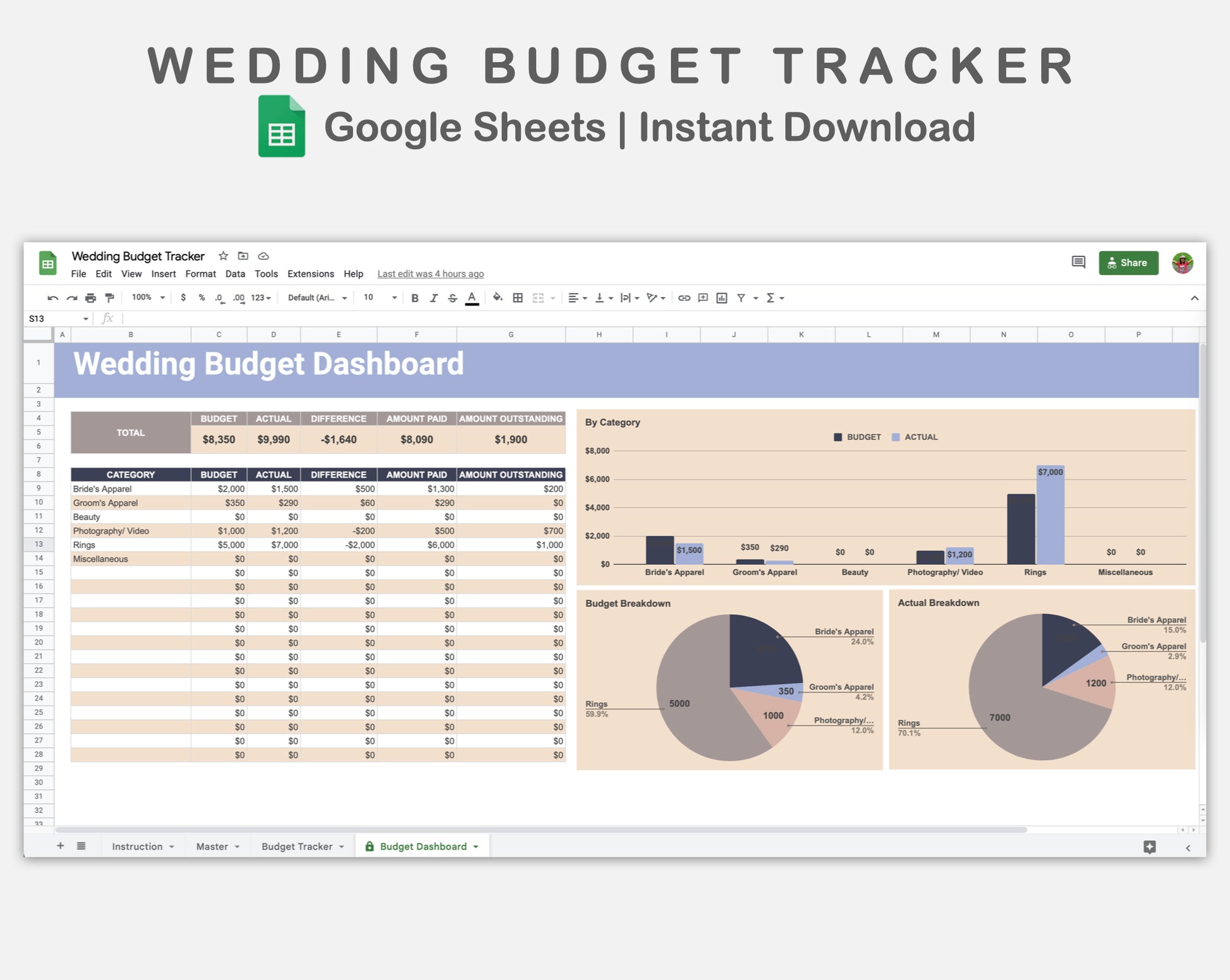Viewport: 1230px width, 980px height.
Task: Star the Wedding Budget Tracker document
Action: pyautogui.click(x=223, y=256)
